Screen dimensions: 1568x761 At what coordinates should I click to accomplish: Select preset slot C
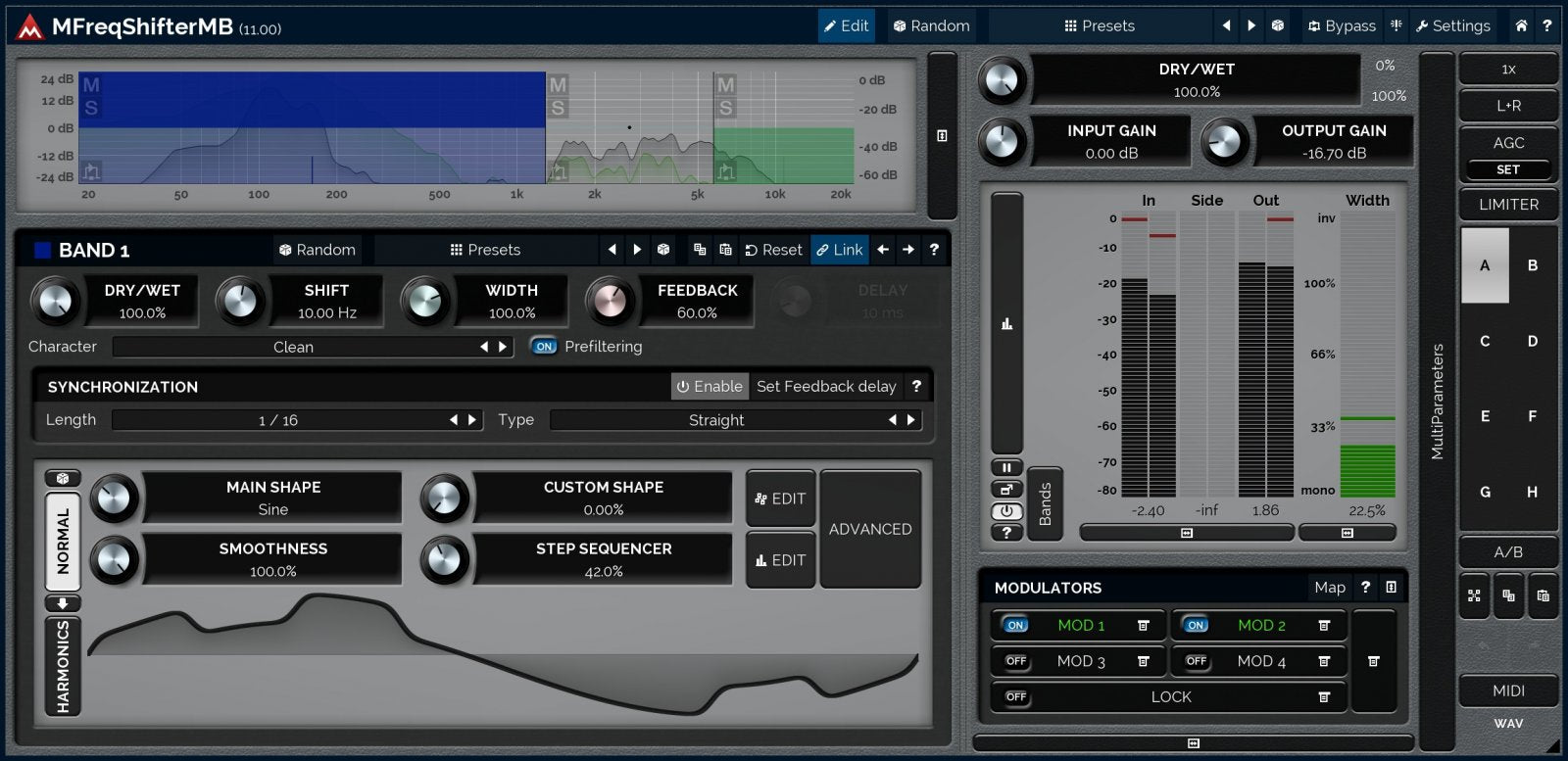click(1485, 341)
